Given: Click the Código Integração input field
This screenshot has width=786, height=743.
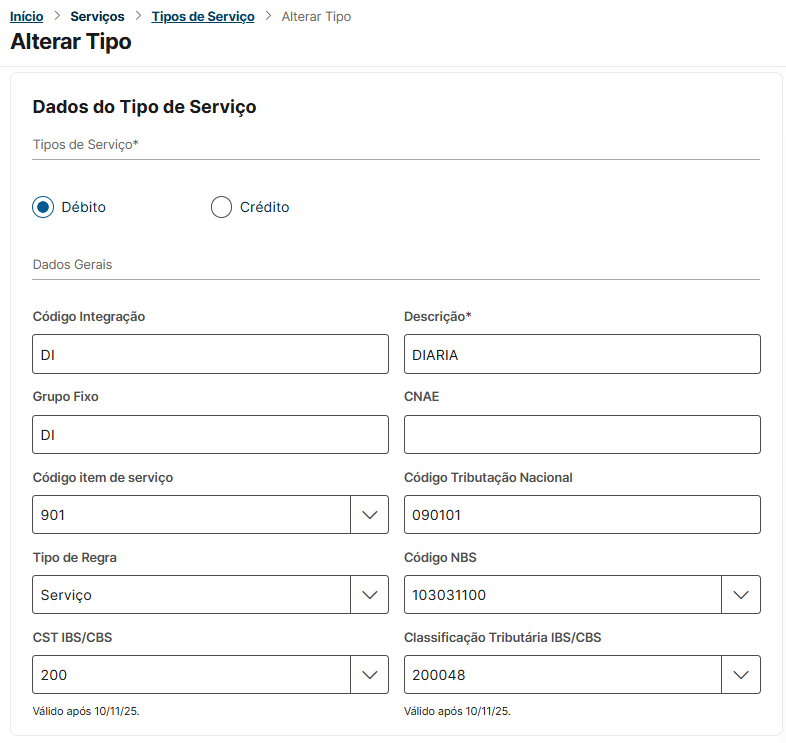Looking at the screenshot, I should point(210,354).
